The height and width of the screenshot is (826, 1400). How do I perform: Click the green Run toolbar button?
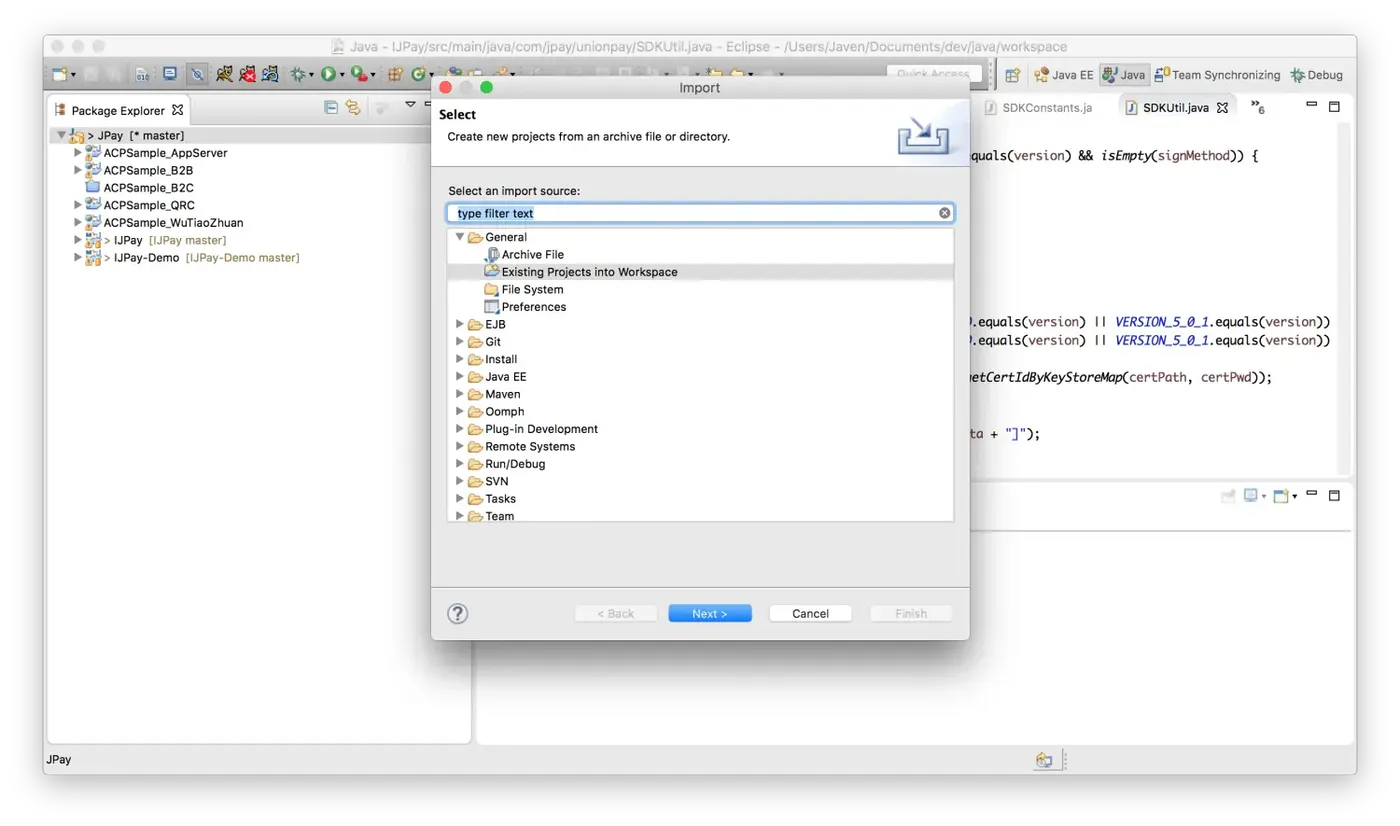(x=327, y=74)
